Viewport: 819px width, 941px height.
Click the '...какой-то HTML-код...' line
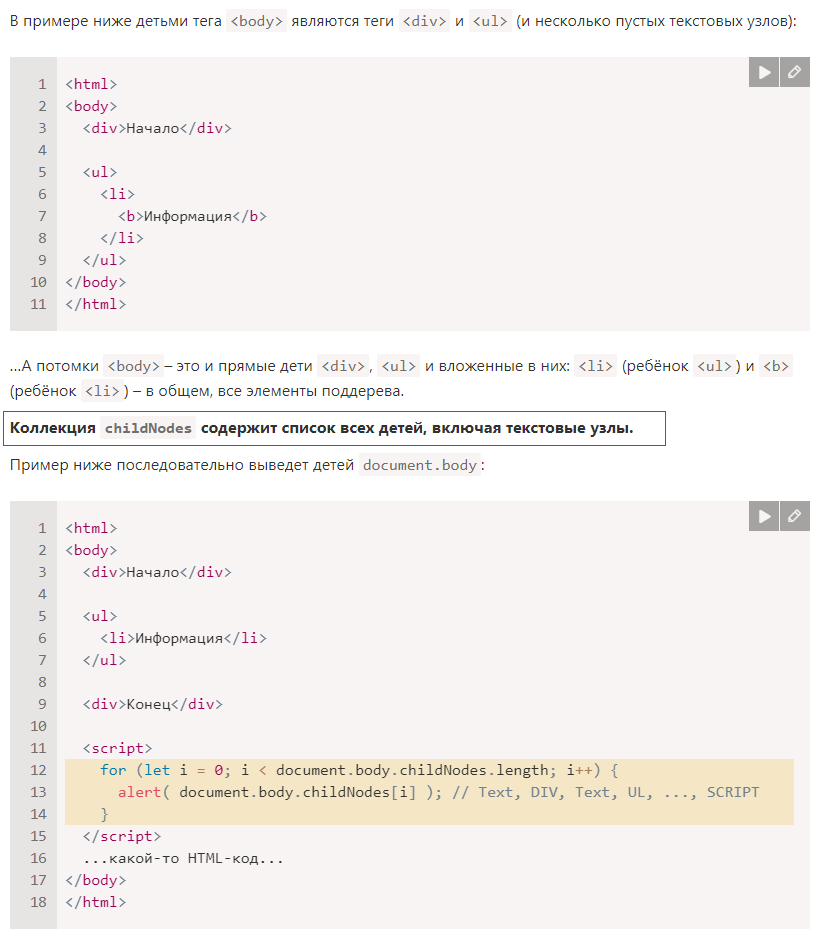click(183, 858)
